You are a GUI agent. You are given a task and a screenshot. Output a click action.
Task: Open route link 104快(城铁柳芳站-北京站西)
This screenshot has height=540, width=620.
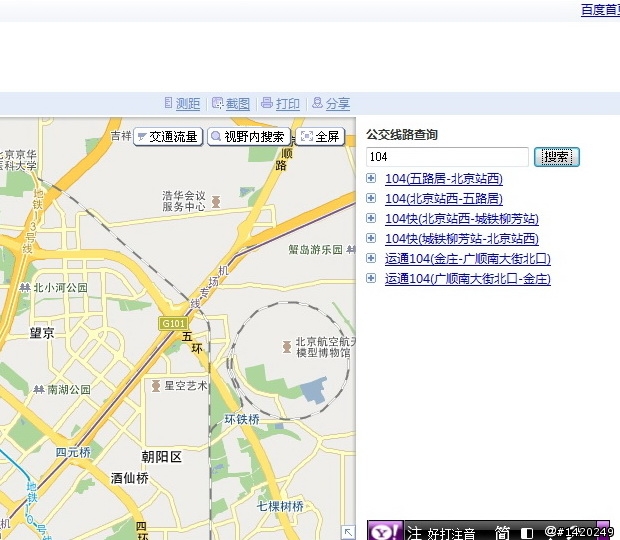coord(462,238)
